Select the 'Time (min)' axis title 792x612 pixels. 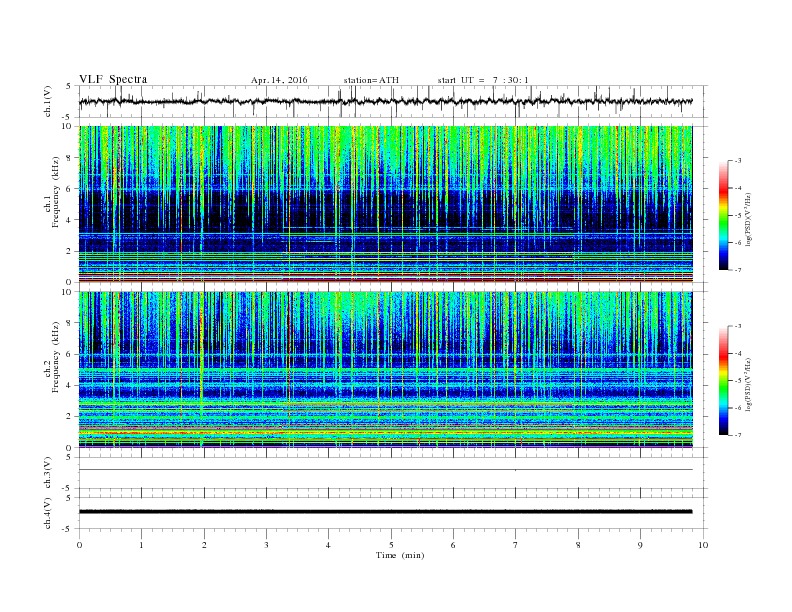click(x=400, y=555)
